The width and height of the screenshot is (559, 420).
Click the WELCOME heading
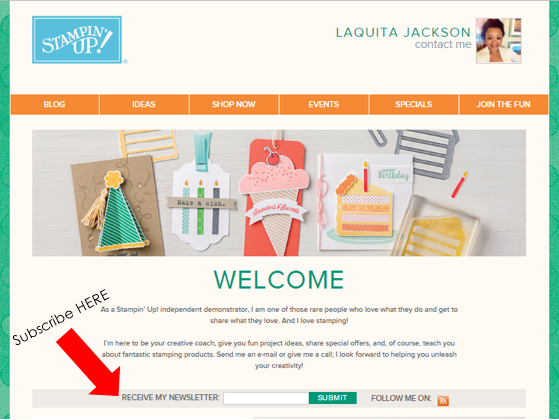[x=279, y=280]
